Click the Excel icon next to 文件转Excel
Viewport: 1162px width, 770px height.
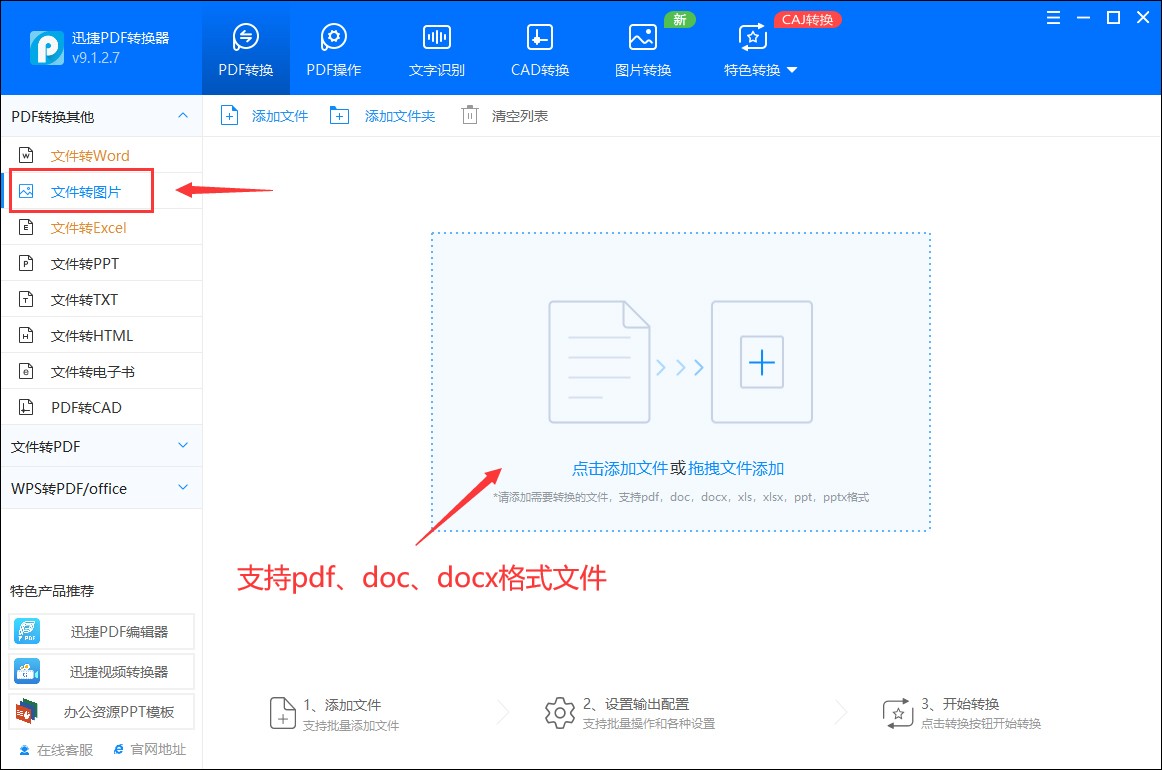click(26, 227)
